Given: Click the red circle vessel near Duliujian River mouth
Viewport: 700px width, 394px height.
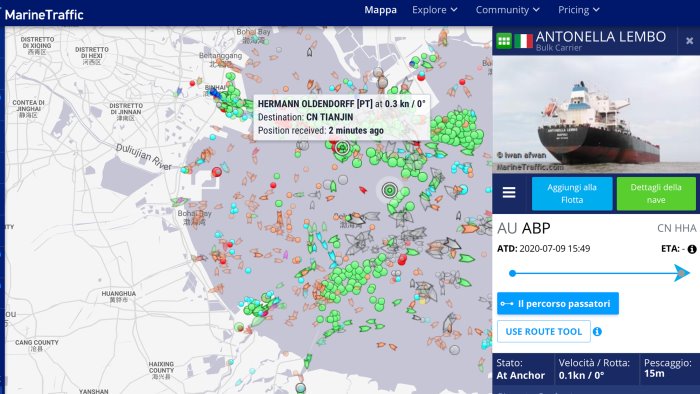Looking at the screenshot, I should tap(217, 171).
